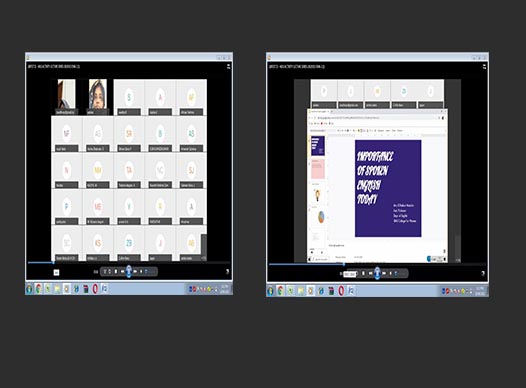Click play/pause in the Spoken English slide player
The height and width of the screenshot is (388, 526).
(x=377, y=273)
